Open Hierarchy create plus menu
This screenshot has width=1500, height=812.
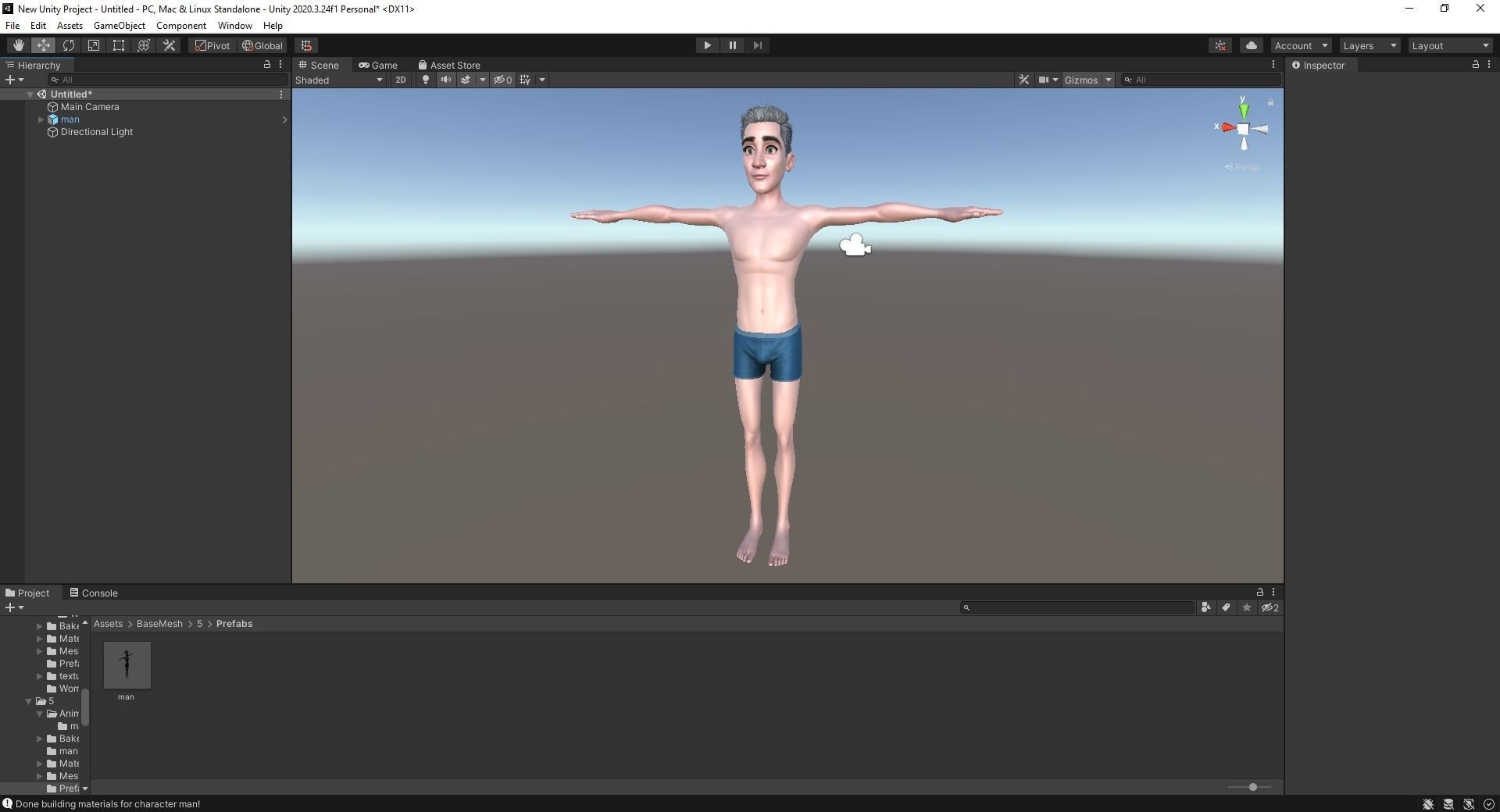pyautogui.click(x=14, y=80)
